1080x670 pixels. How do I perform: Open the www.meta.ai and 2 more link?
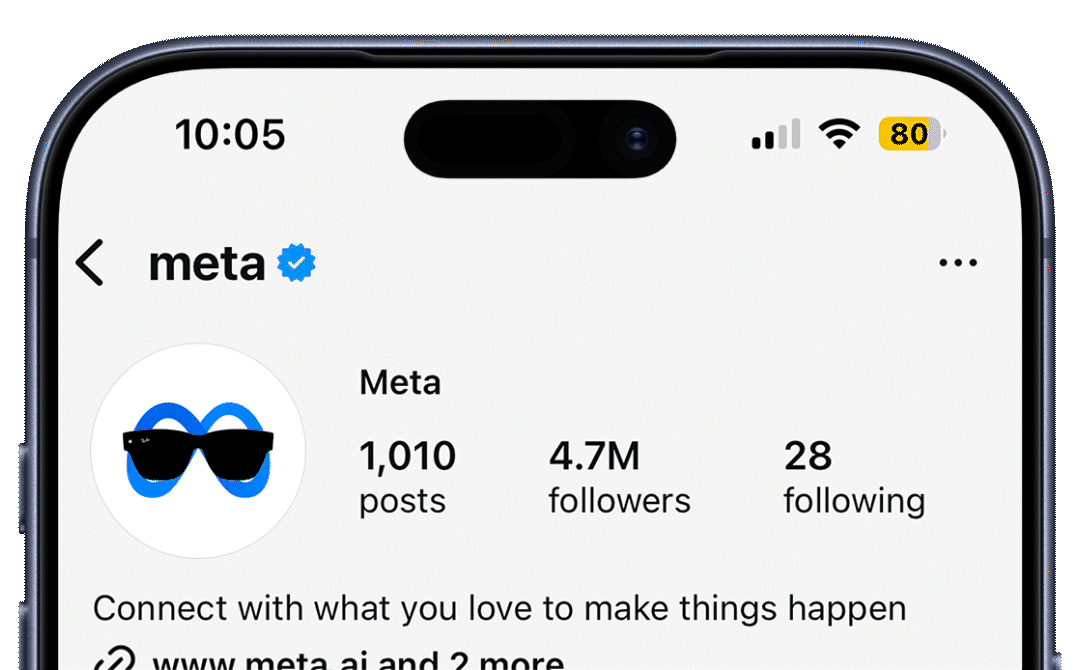coord(358,661)
